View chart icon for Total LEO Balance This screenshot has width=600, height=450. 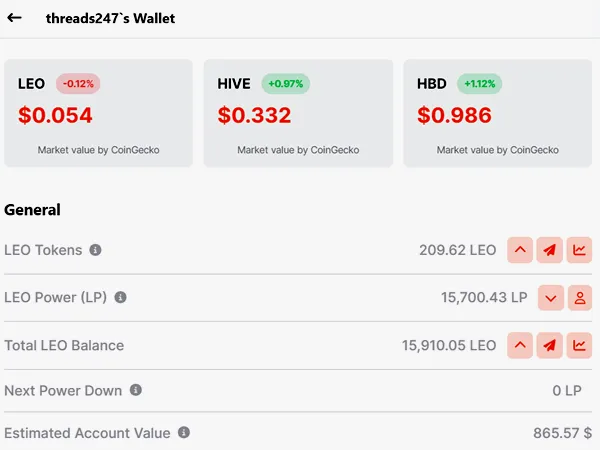click(x=579, y=345)
